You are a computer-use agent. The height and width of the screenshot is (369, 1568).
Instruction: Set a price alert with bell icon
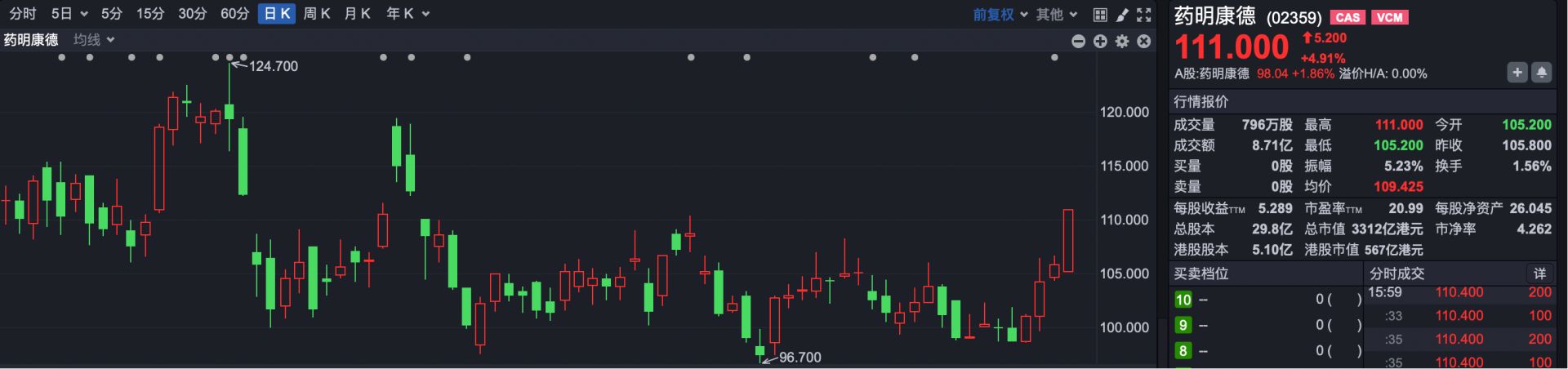click(x=1541, y=73)
